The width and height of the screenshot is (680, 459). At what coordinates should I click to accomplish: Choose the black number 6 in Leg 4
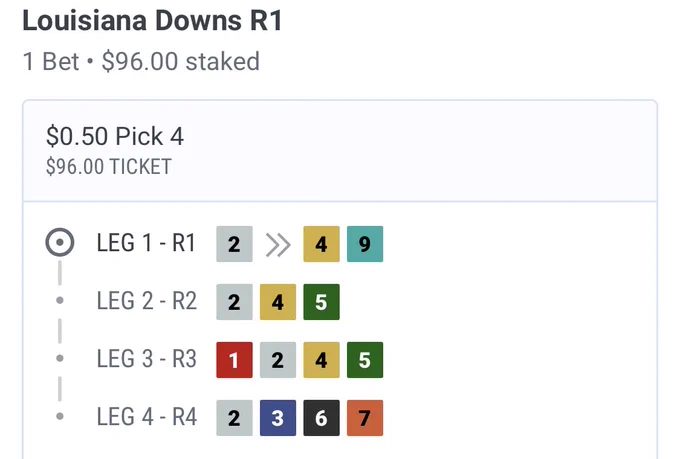tap(321, 418)
